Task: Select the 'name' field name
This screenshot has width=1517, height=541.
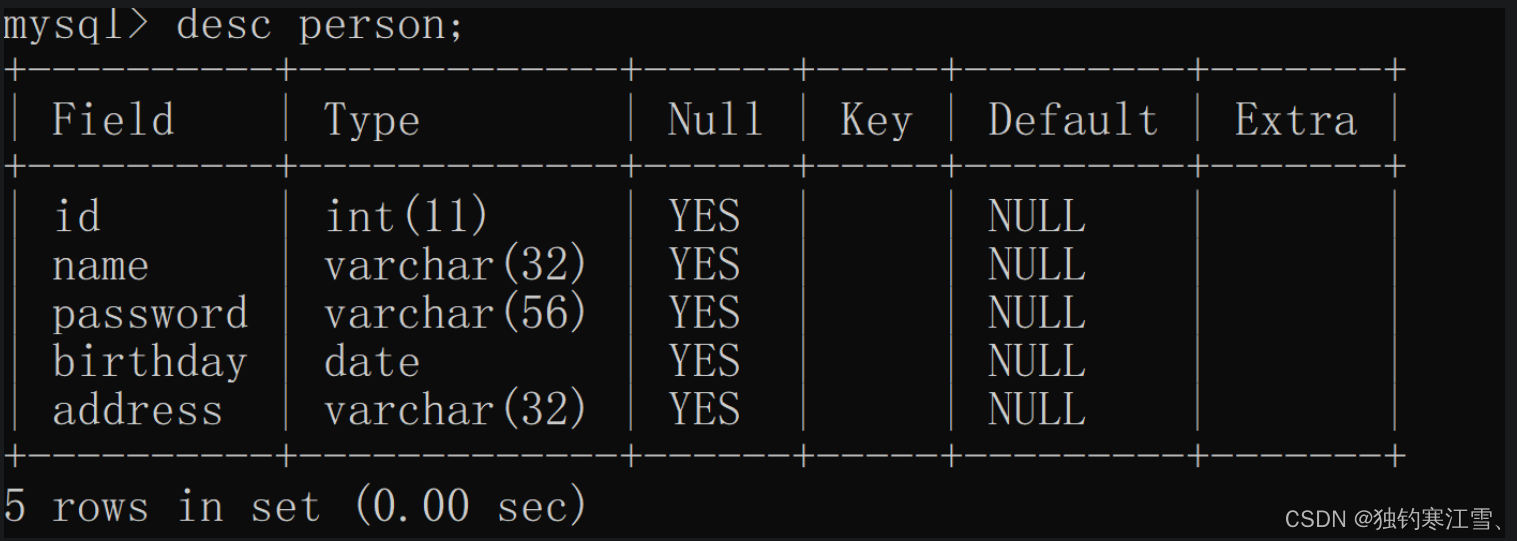Action: pyautogui.click(x=100, y=266)
